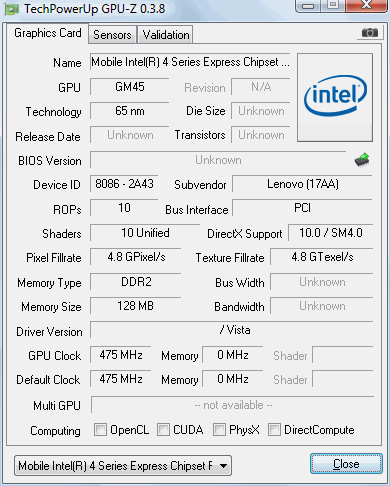Click the Bus Interface field showing PCI
390x486 pixels.
(x=302, y=208)
